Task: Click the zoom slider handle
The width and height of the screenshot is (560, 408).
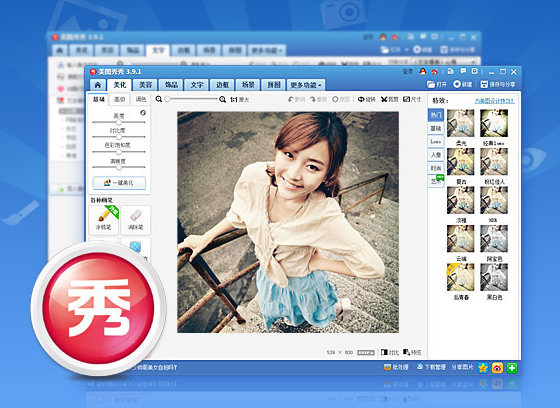Action: 167,99
